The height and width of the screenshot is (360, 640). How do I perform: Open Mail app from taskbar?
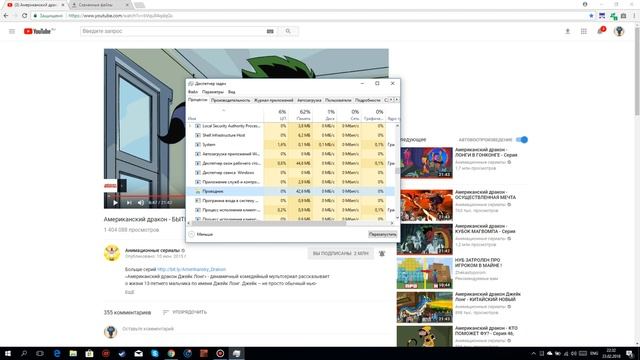138,353
